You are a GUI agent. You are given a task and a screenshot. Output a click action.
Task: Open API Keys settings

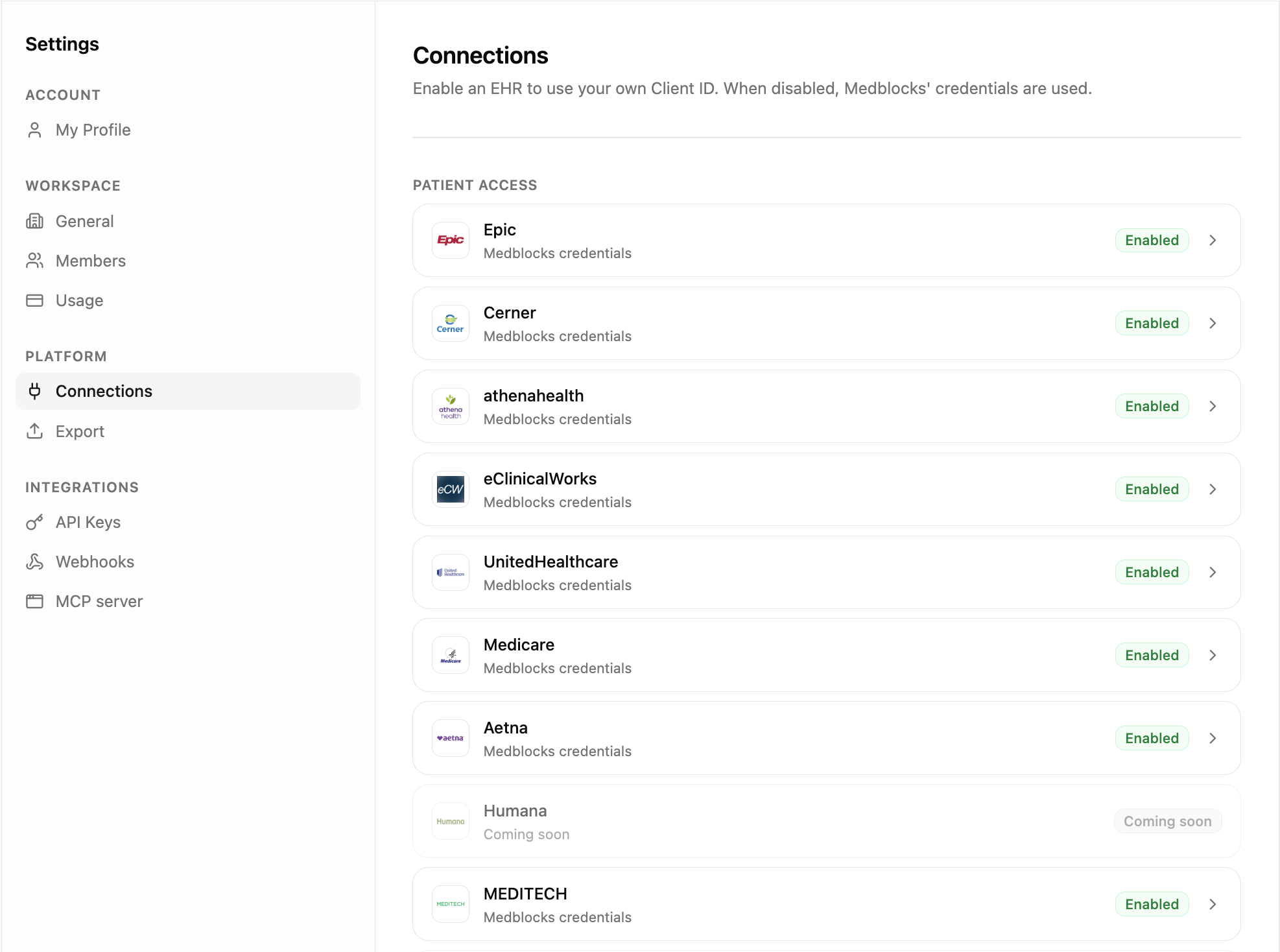tap(188, 522)
